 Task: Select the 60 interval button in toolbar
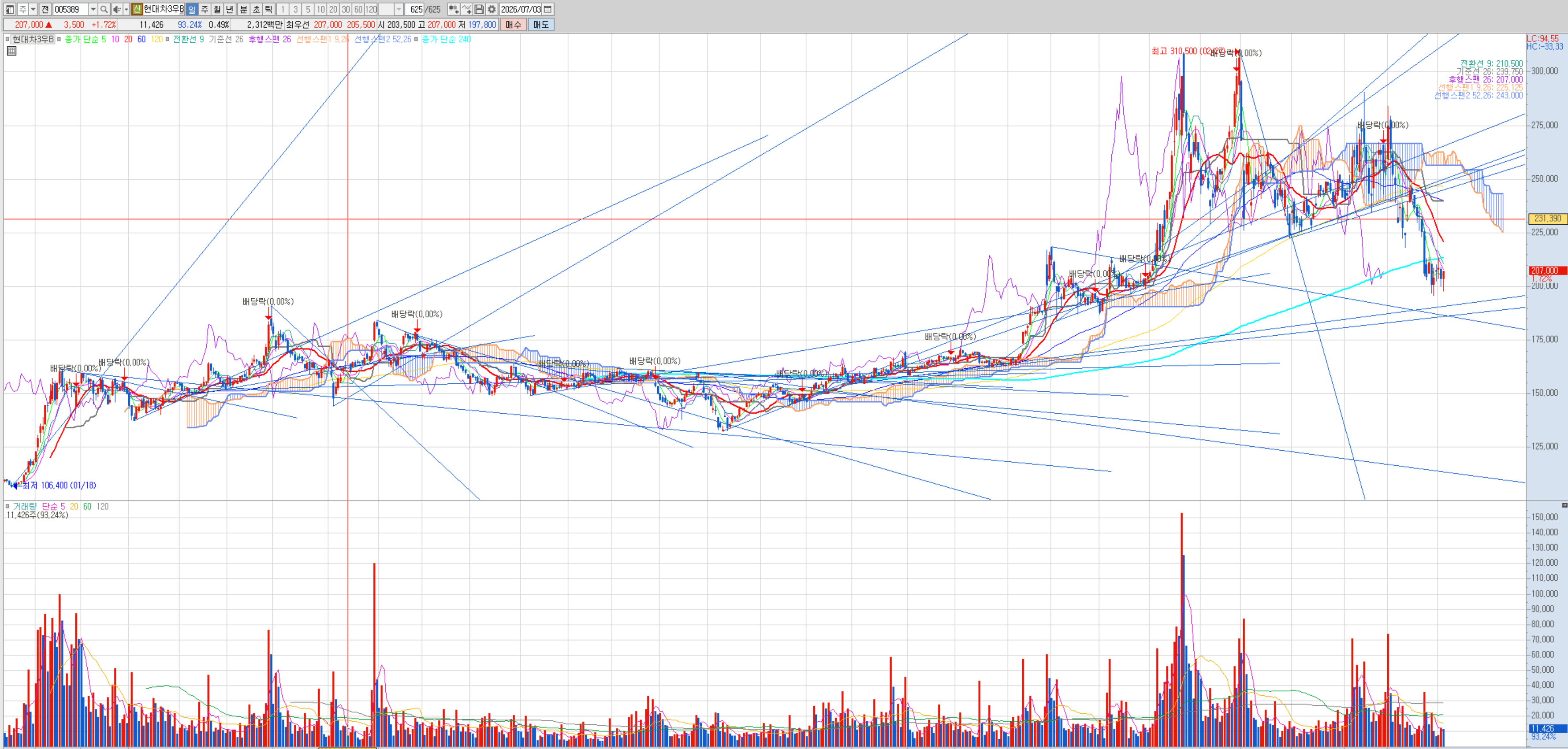coord(358,9)
